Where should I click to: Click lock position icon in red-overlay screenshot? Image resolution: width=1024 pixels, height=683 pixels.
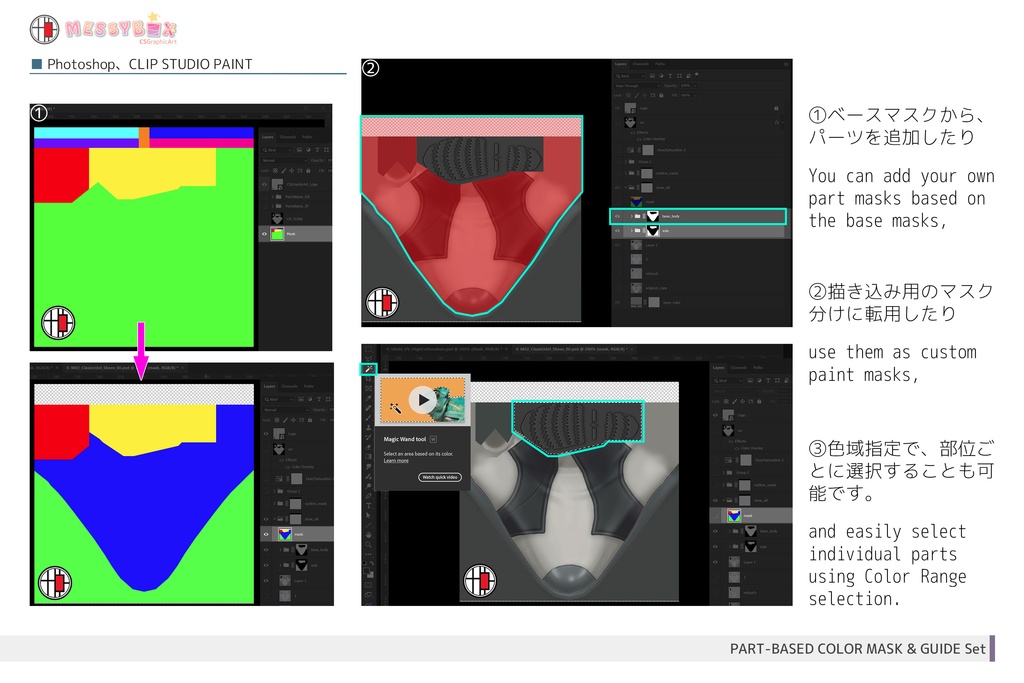[645, 95]
